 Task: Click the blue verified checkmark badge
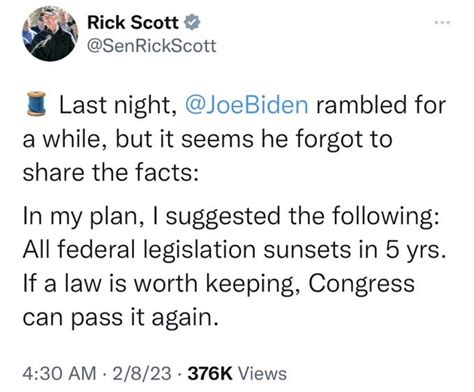coord(192,23)
